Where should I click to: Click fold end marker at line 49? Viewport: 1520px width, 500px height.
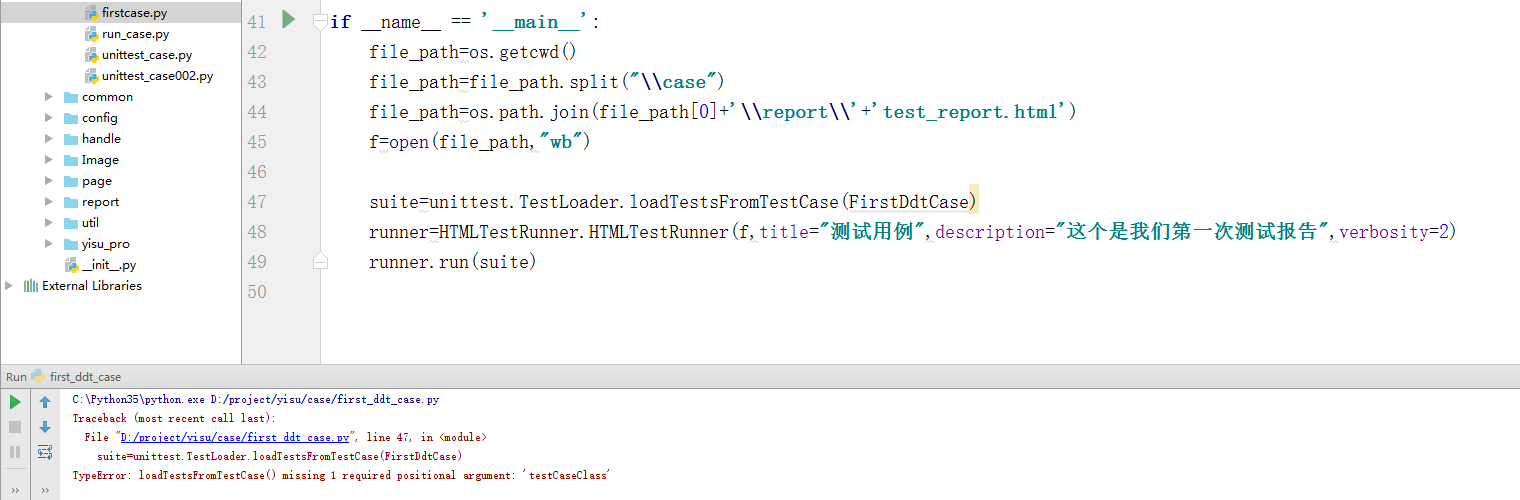tap(320, 261)
